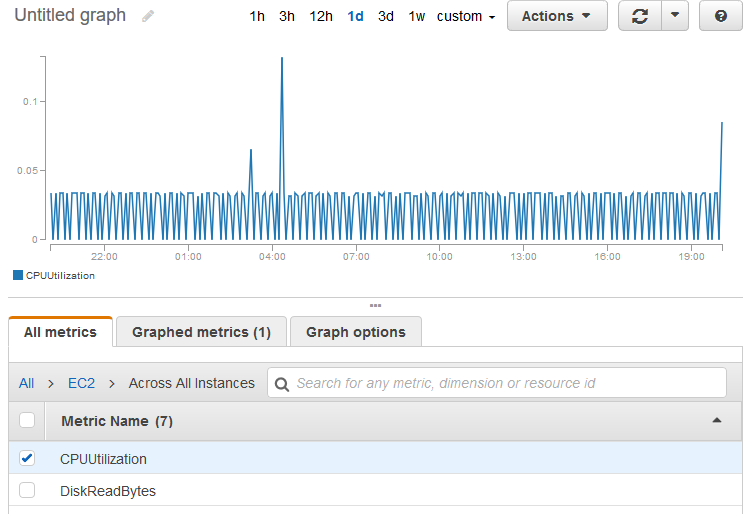Image resolution: width=745 pixels, height=514 pixels.
Task: Go to the EC2 breadcrumb link
Action: (81, 383)
